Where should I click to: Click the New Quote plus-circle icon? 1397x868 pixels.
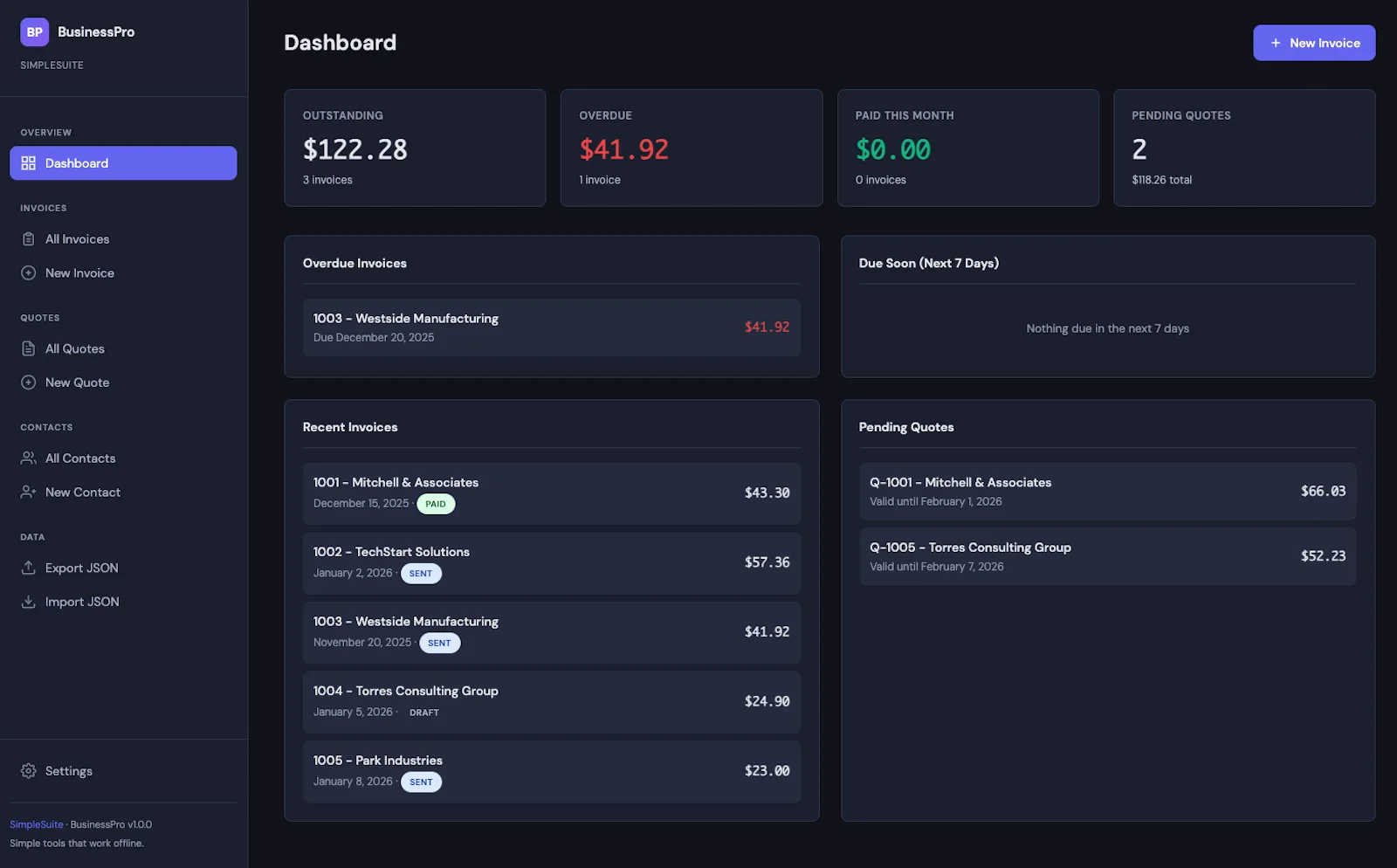28,382
